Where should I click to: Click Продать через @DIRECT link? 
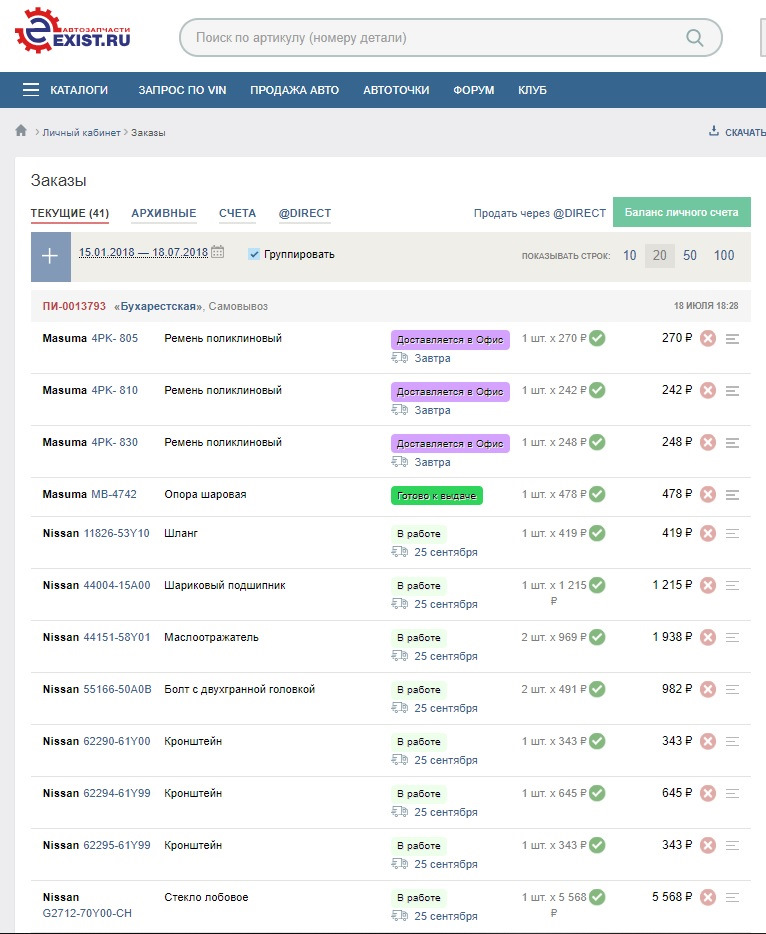pyautogui.click(x=540, y=213)
